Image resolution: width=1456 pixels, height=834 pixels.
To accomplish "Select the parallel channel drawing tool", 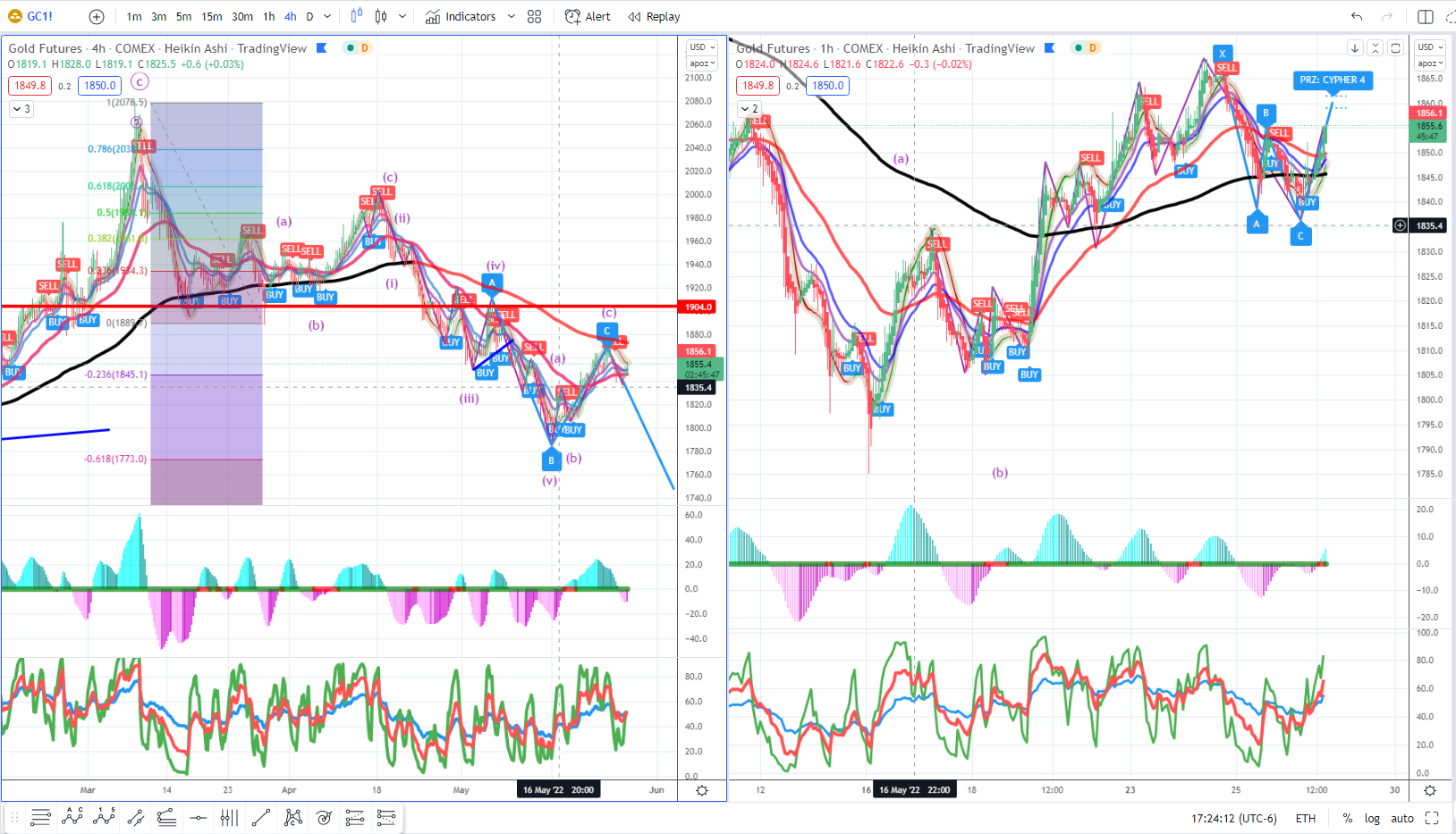I will pyautogui.click(x=136, y=818).
